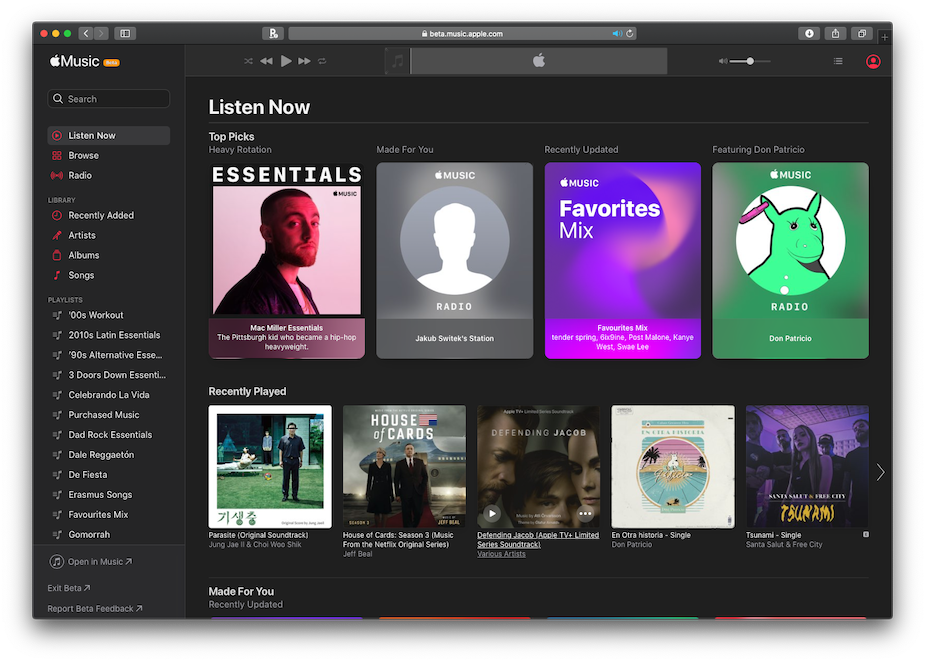Screen dimensions: 925x662
Task: Click Open in Music link
Action: (91, 562)
